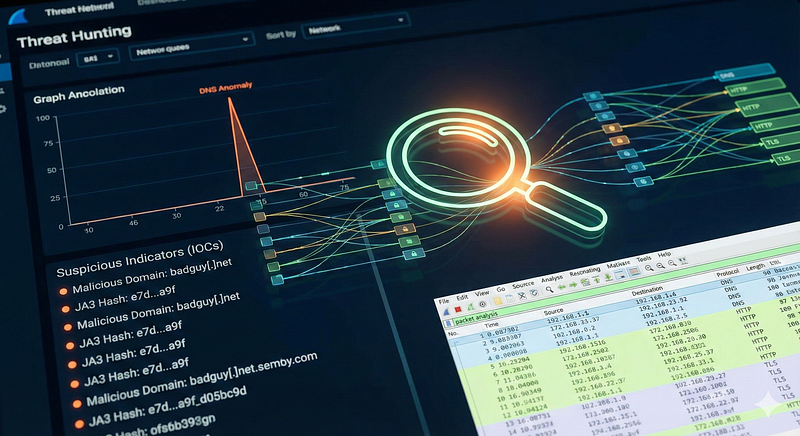Click the filter bookmark icon beside packet analysis
This screenshot has width=800, height=436.
coord(448,323)
